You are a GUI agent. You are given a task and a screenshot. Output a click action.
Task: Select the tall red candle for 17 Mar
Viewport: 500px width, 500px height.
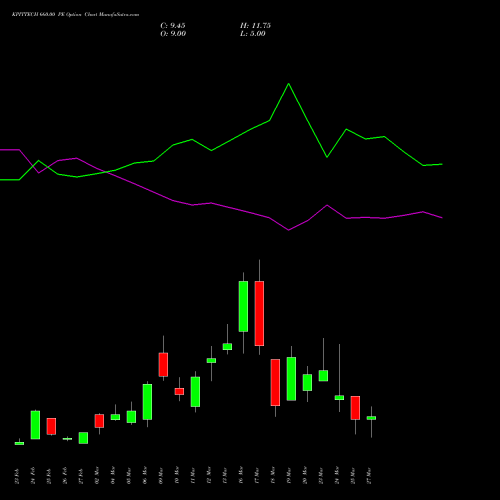pos(259,313)
